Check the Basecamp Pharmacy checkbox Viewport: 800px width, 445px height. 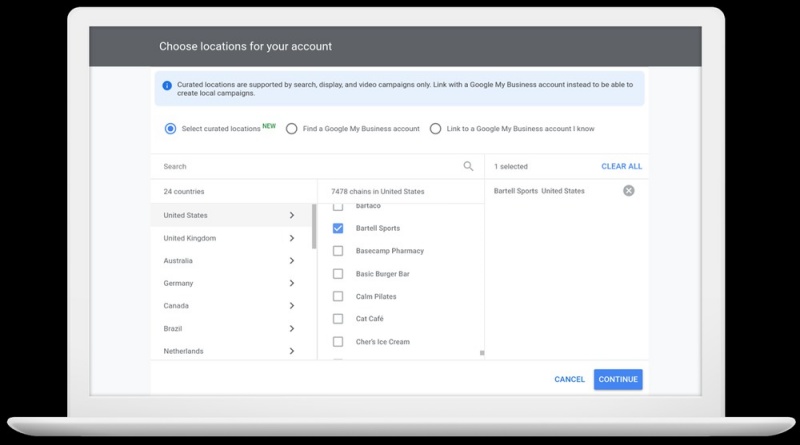tap(338, 251)
